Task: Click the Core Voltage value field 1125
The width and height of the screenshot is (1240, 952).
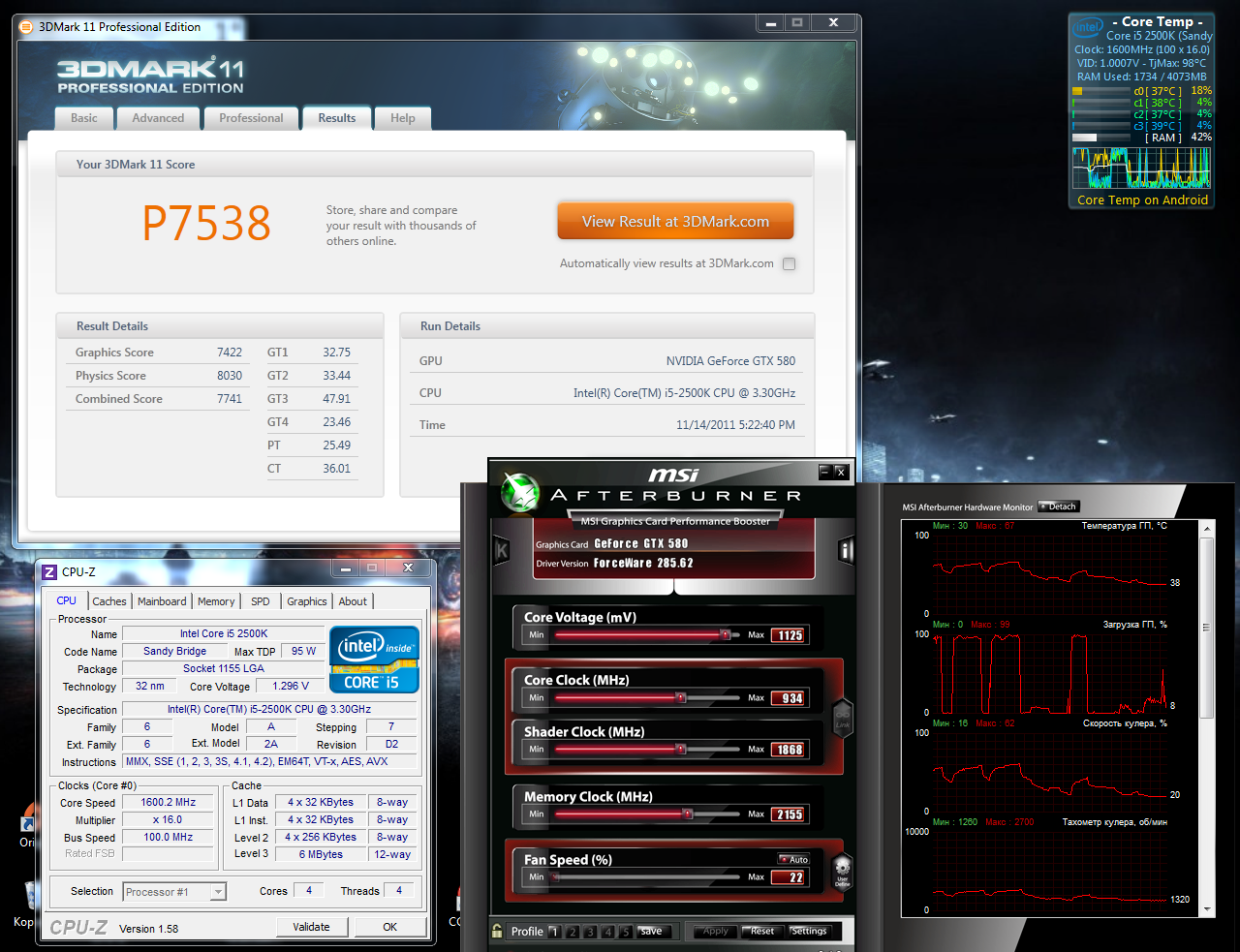Action: pyautogui.click(x=789, y=635)
